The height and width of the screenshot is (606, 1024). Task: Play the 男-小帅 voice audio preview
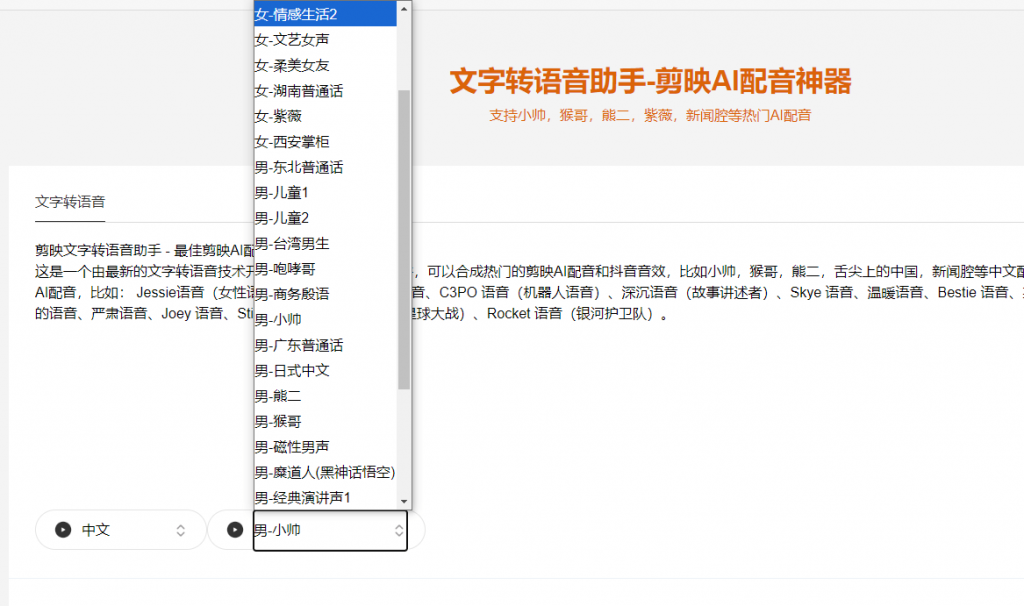pos(236,530)
